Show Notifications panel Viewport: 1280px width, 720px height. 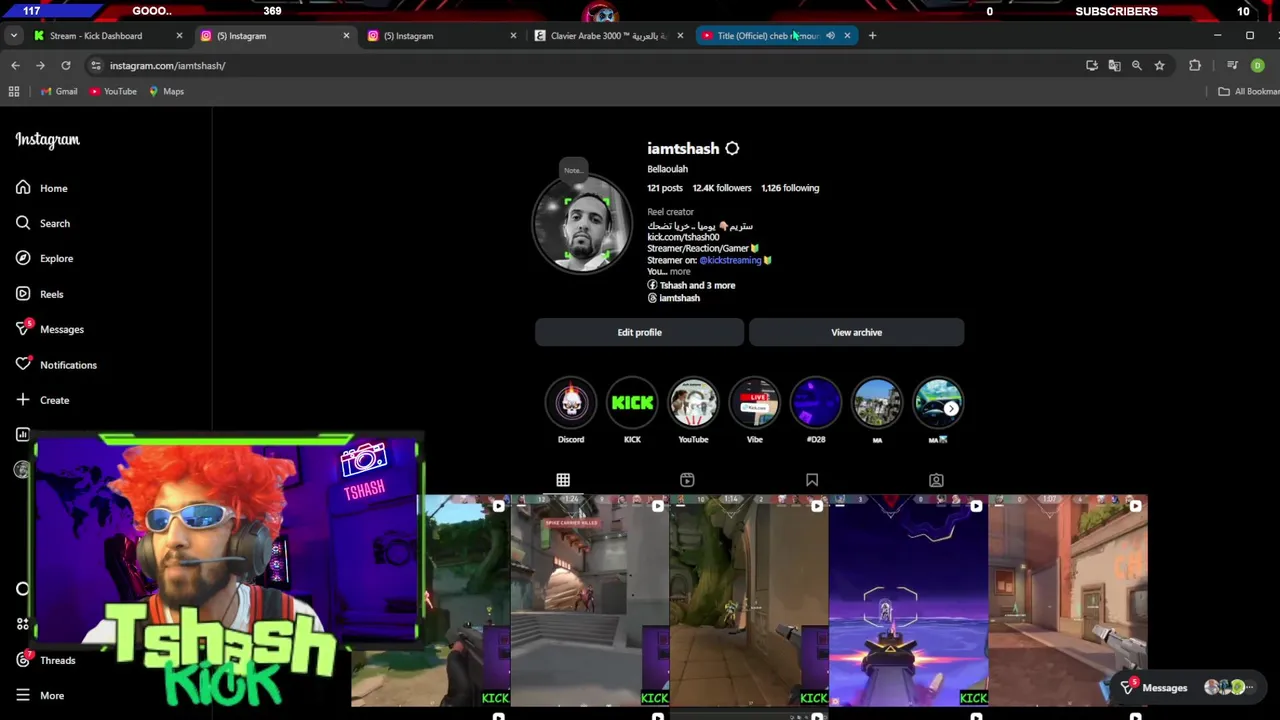point(56,365)
